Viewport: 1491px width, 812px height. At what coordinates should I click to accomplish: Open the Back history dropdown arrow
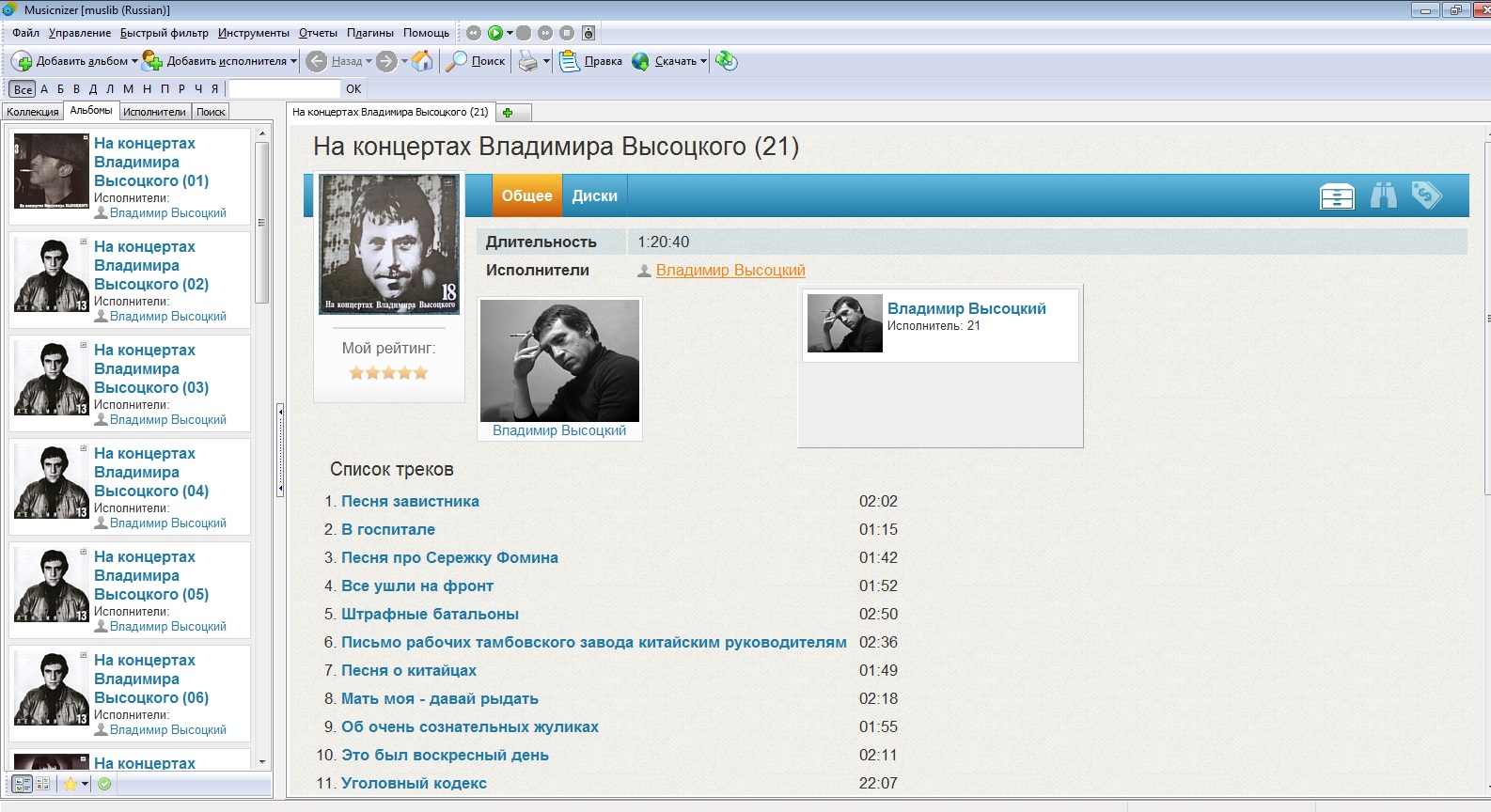(369, 62)
